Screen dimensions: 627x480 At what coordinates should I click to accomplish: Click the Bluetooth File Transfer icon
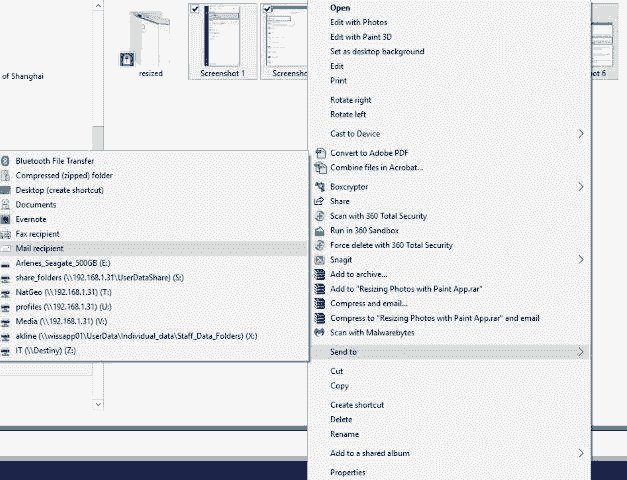point(5,161)
